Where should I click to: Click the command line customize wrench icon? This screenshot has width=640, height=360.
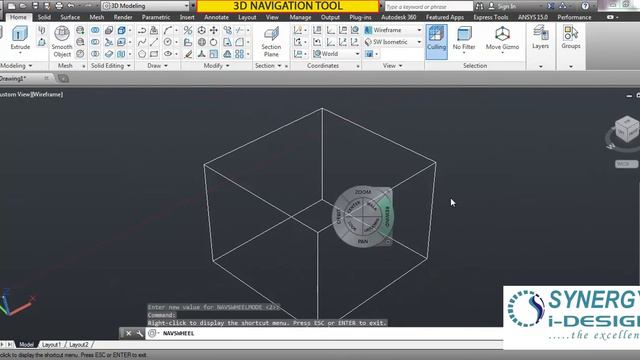click(x=139, y=333)
